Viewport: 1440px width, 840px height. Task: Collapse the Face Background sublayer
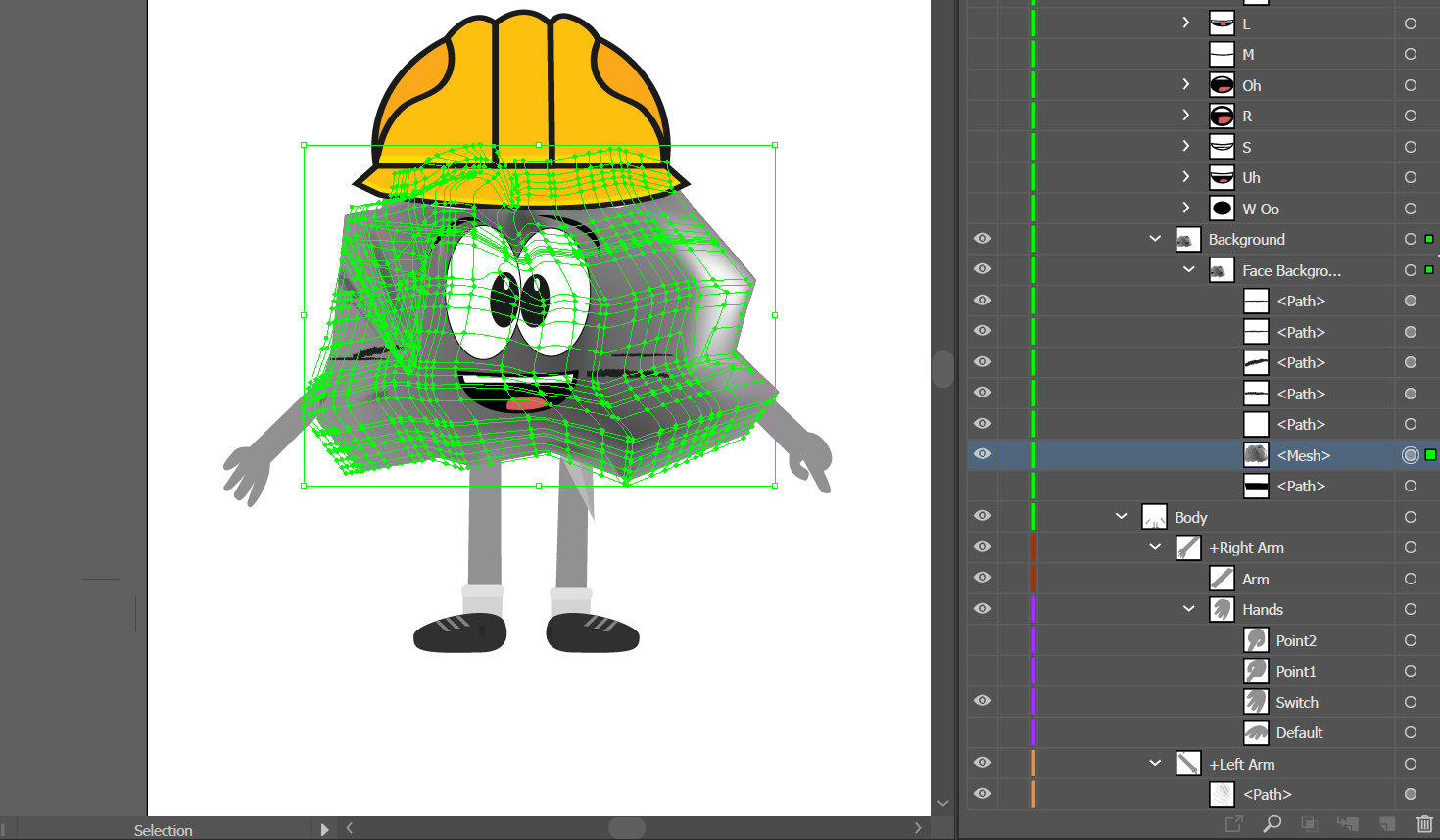click(1189, 270)
